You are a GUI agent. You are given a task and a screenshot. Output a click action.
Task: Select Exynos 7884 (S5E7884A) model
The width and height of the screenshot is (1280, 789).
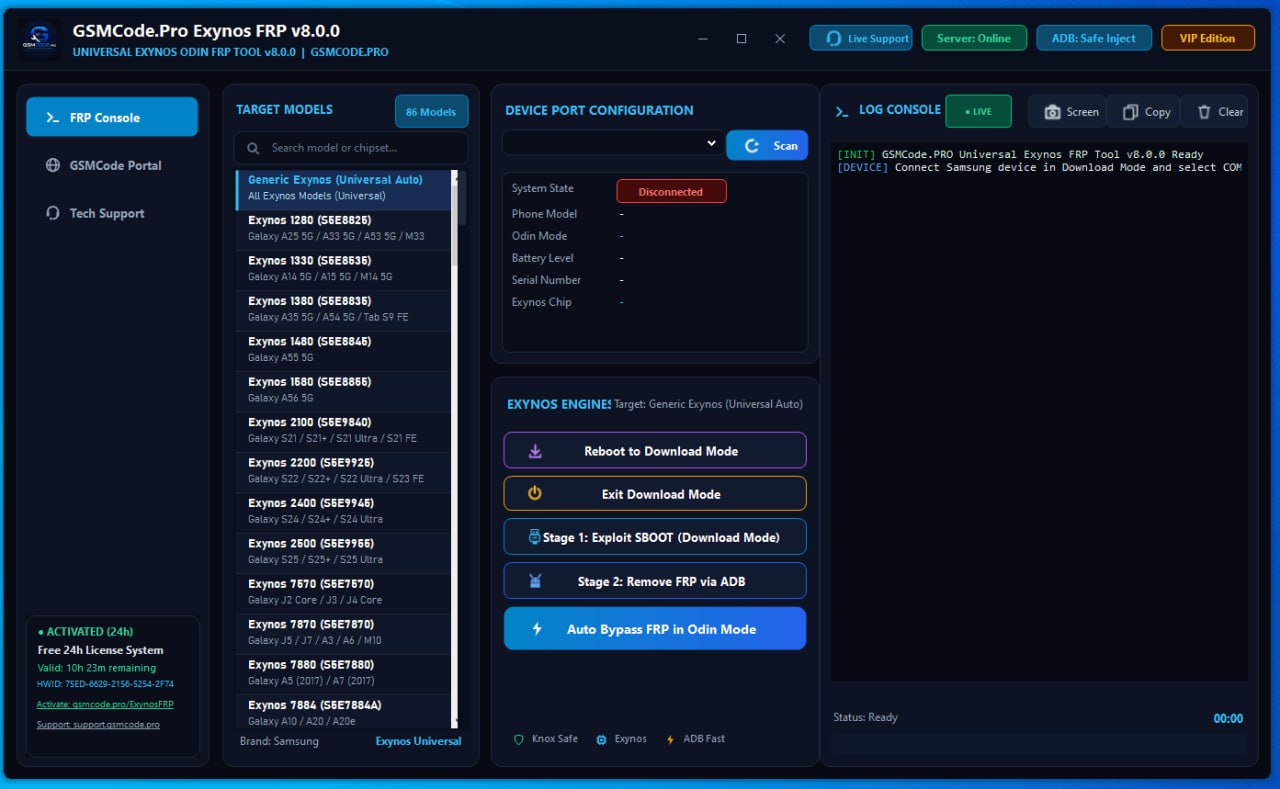click(343, 711)
